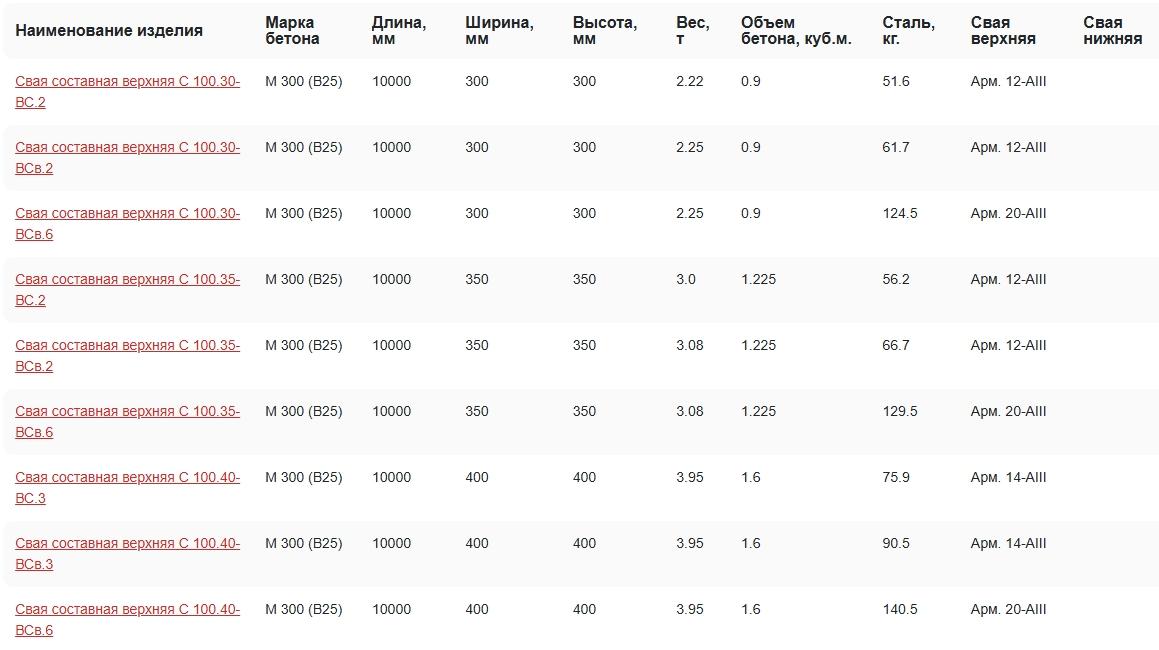This screenshot has height=650, width=1159.
Task: Select the Высота, мм column header
Action: 604,31
